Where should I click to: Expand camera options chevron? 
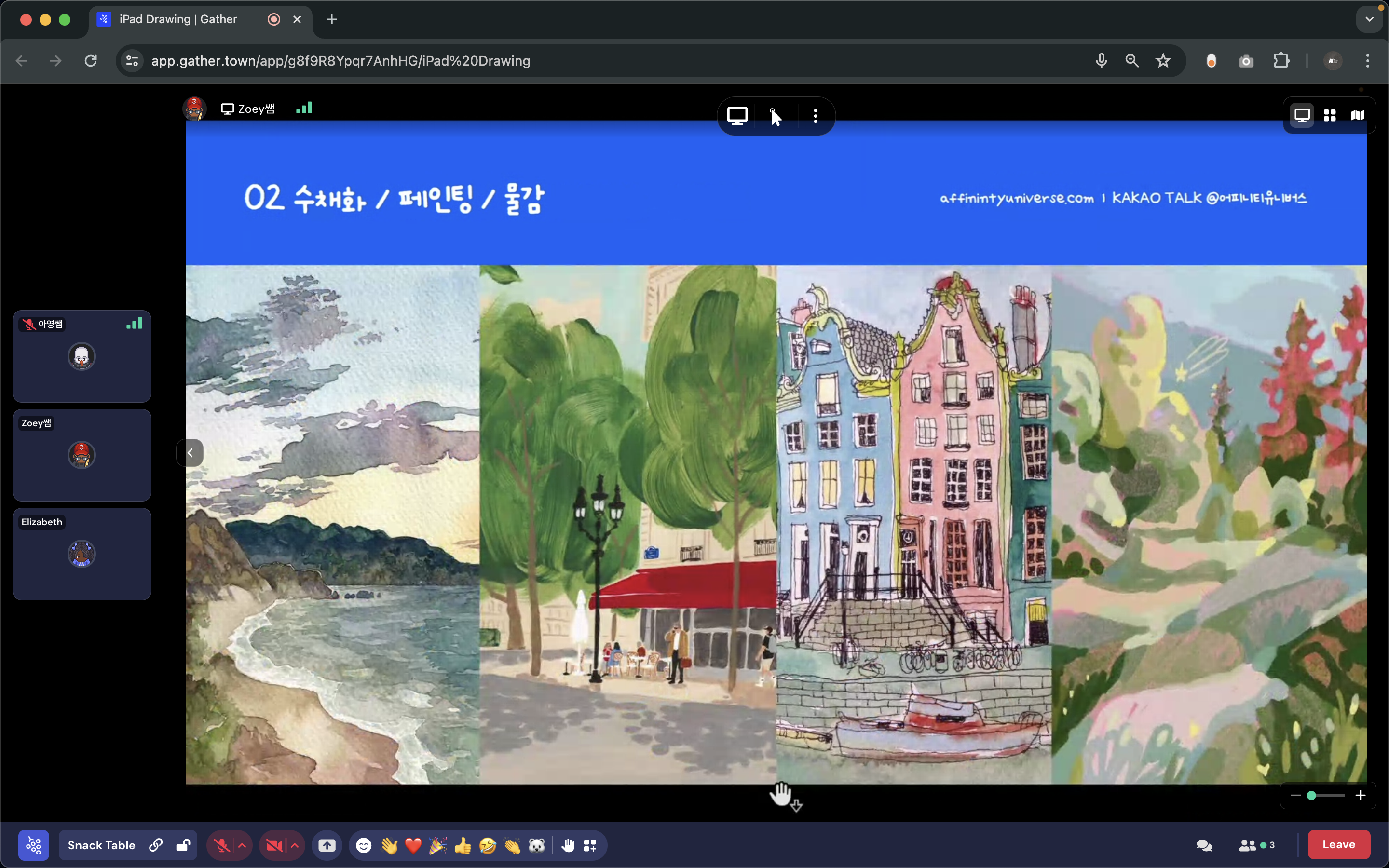click(x=295, y=845)
